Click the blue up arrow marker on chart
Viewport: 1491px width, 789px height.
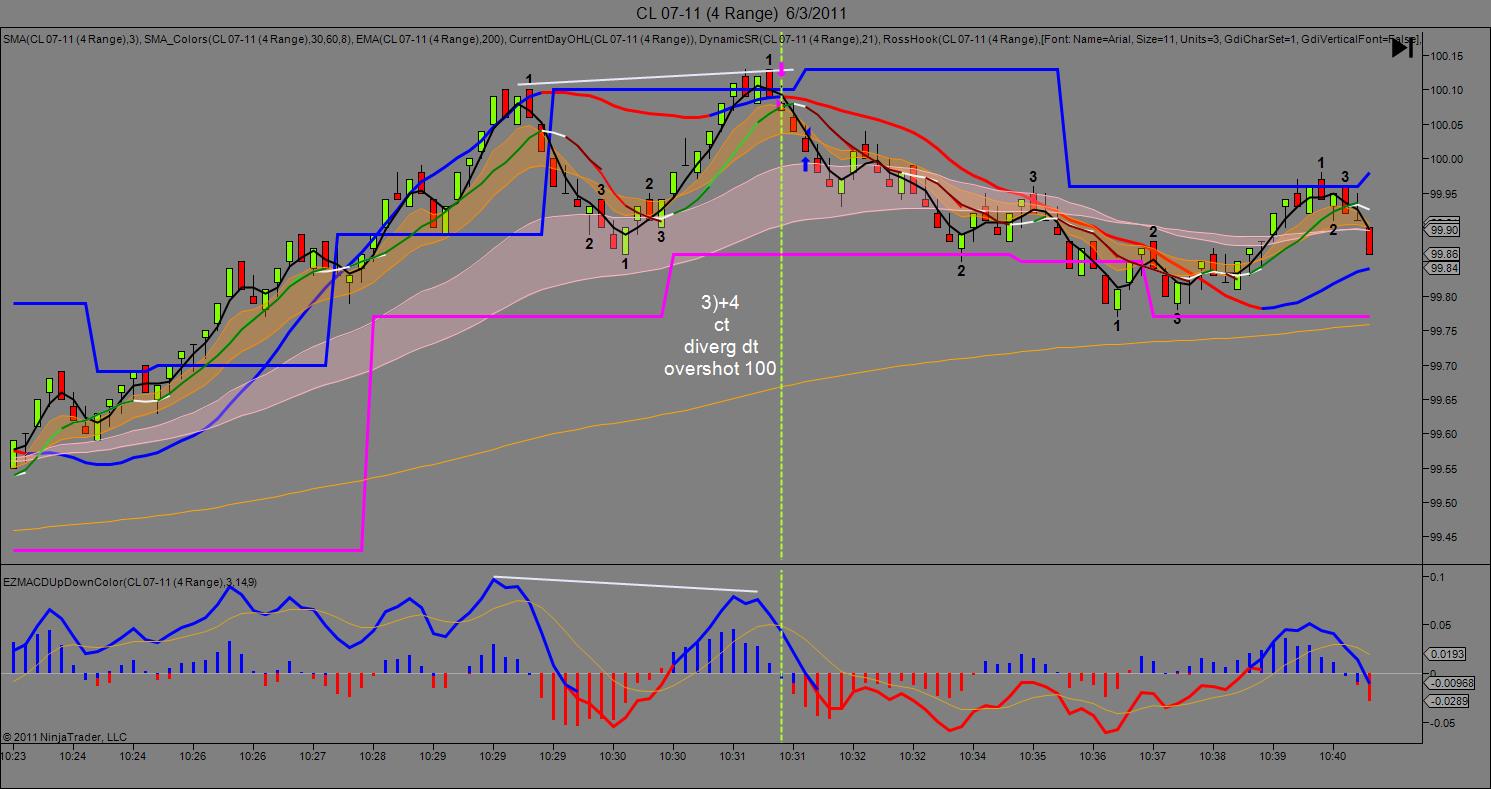point(806,163)
